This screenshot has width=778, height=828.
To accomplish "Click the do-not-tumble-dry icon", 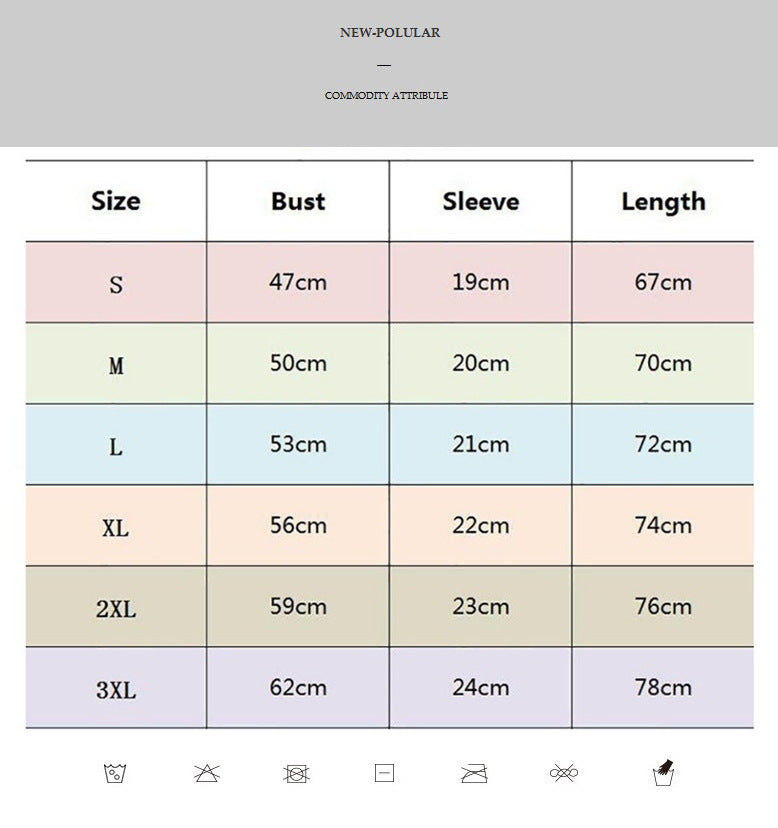I will 295,773.
